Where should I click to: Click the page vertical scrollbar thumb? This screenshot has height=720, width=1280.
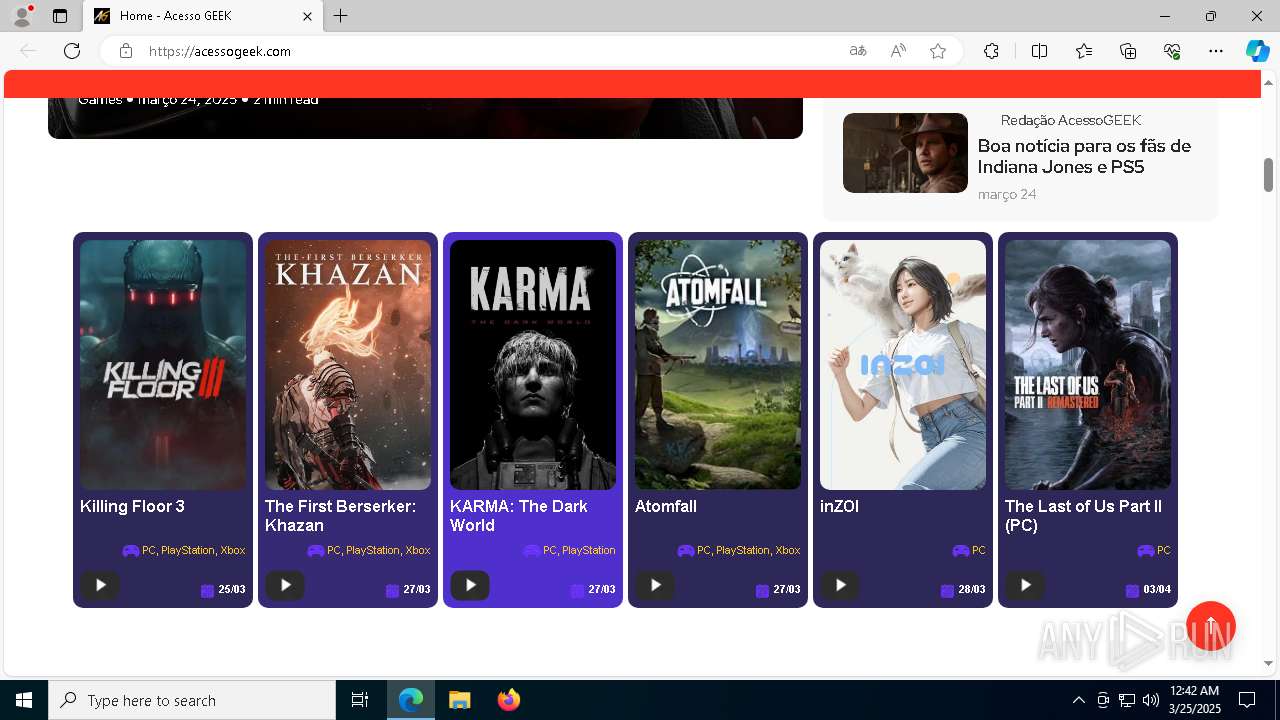pyautogui.click(x=1269, y=175)
